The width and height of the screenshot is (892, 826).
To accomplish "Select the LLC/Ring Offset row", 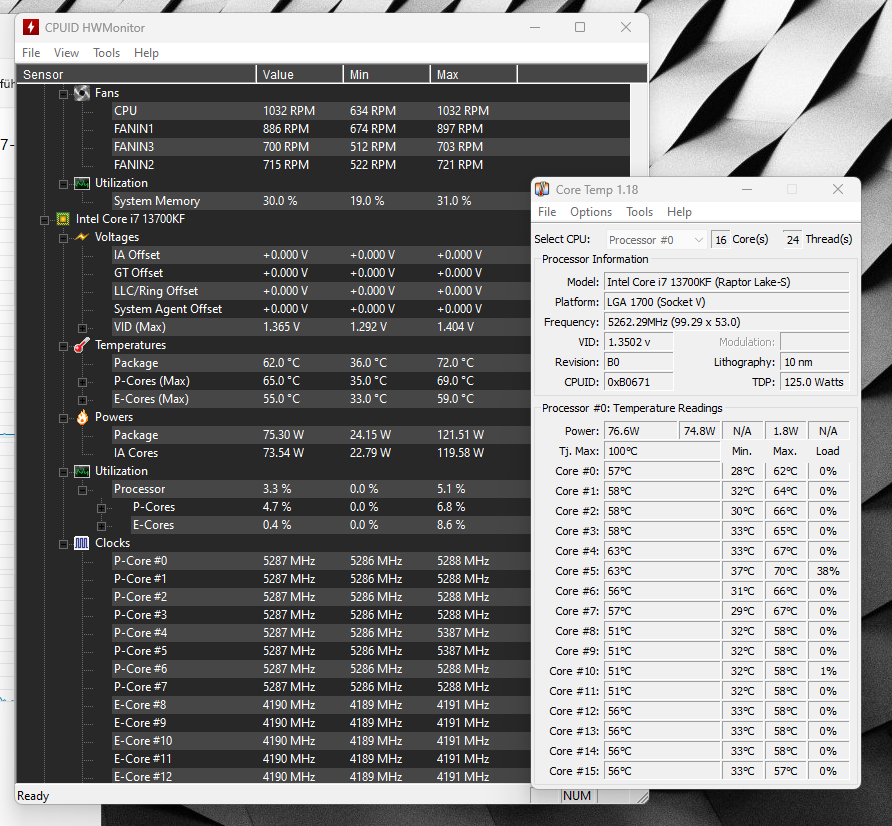I will point(321,291).
